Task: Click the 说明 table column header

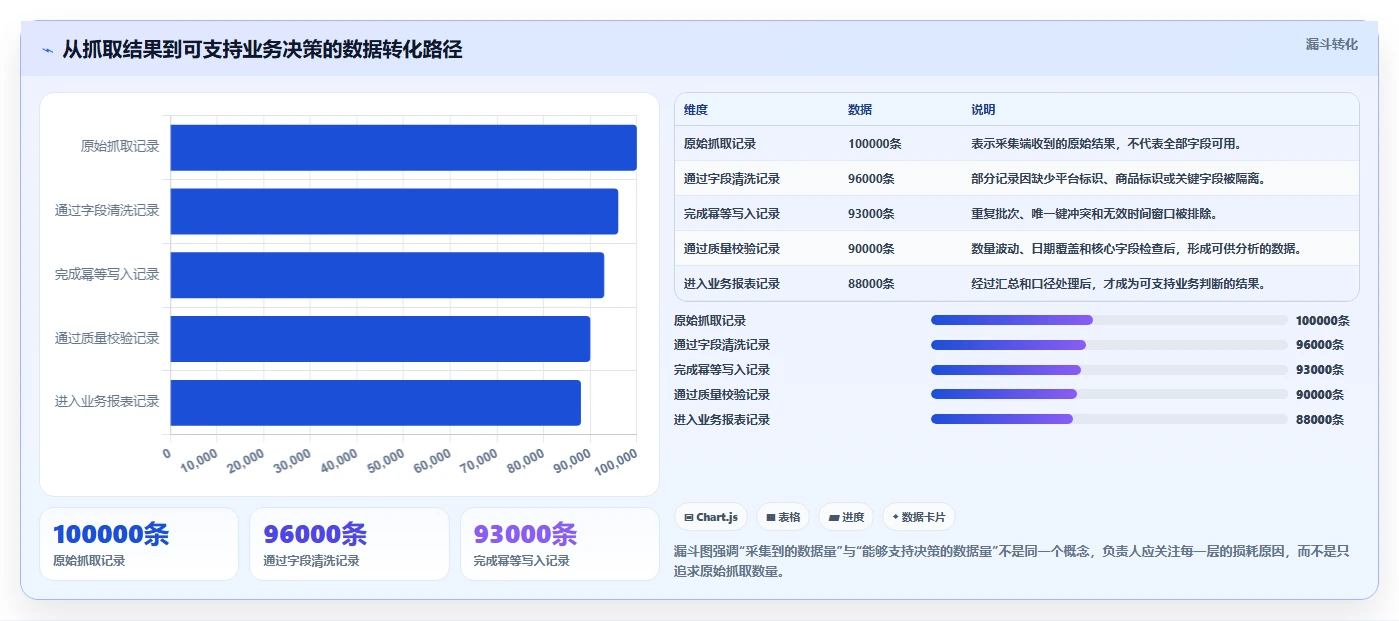Action: [x=983, y=110]
